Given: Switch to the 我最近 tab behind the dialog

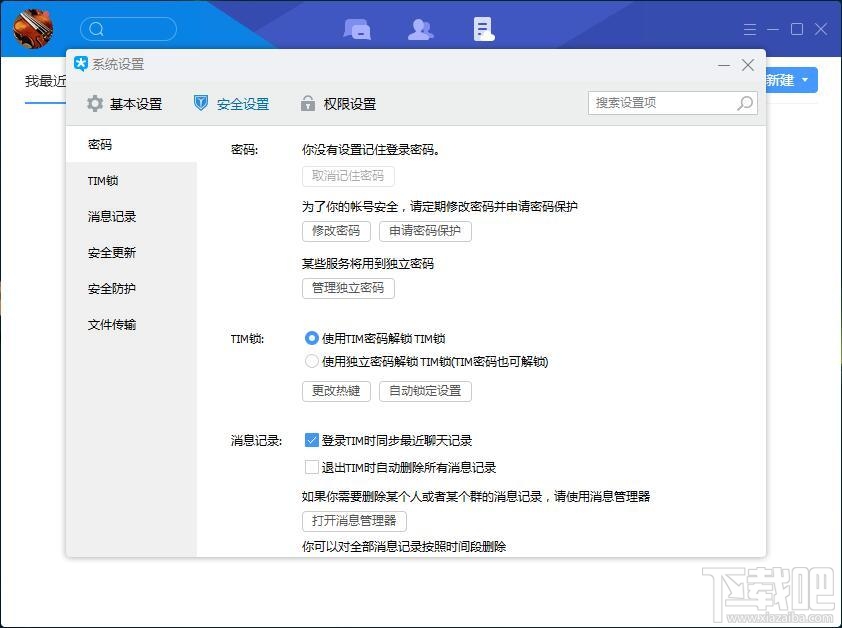Looking at the screenshot, I should pyautogui.click(x=44, y=81).
